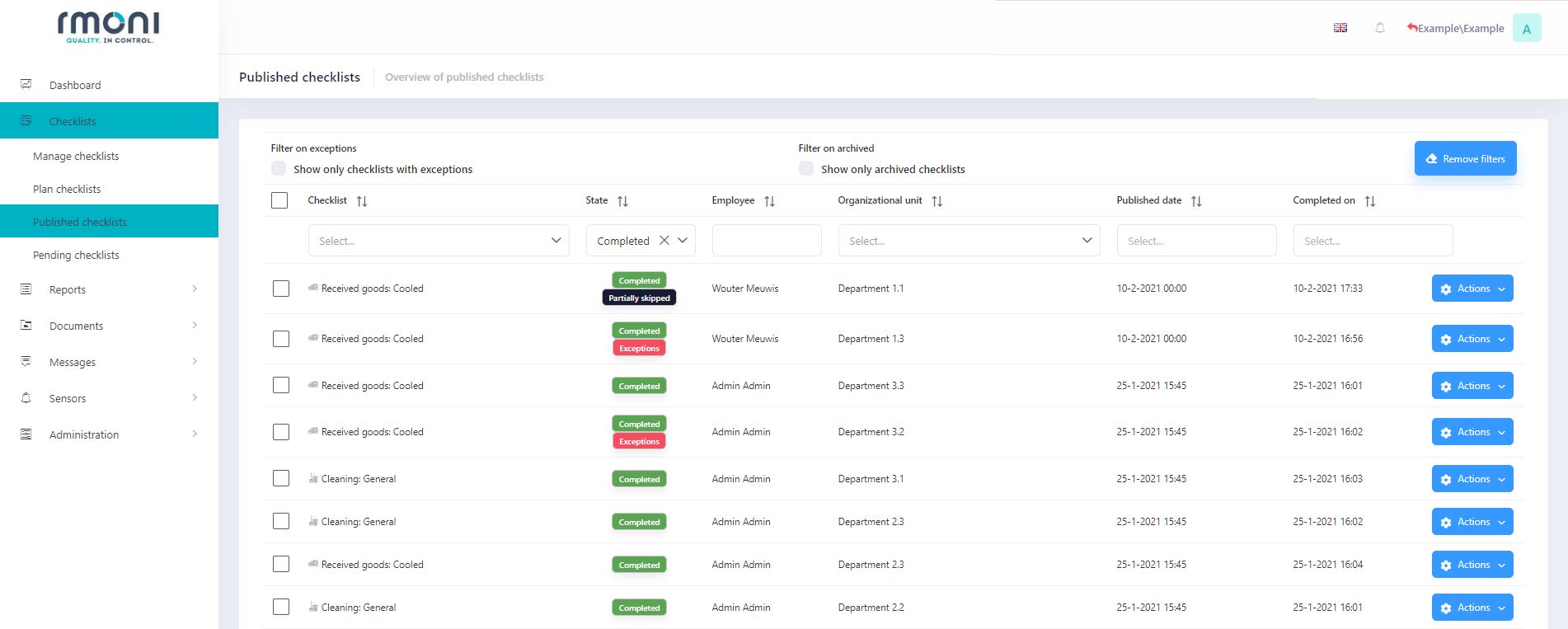Click the UK flag language icon

pos(1340,28)
